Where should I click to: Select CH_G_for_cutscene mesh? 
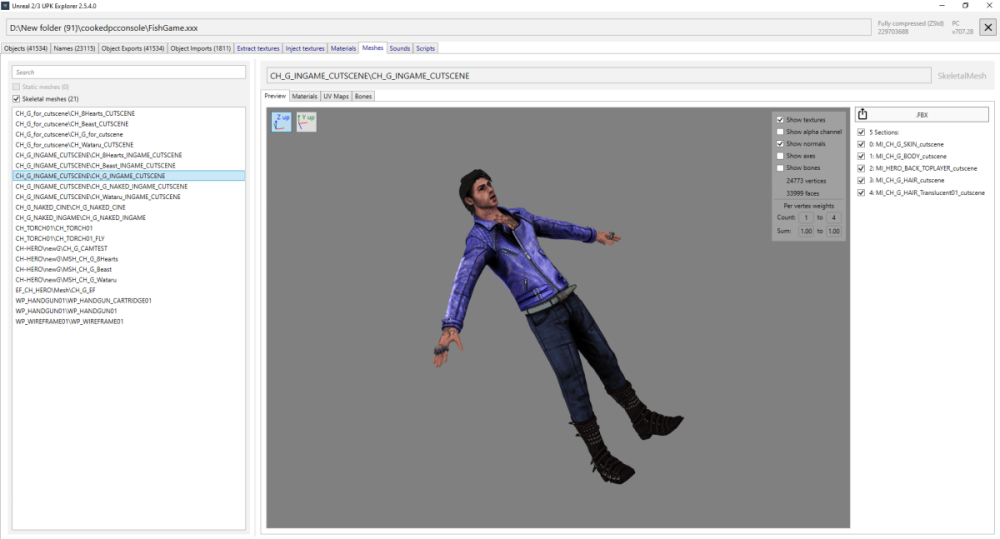point(128,134)
